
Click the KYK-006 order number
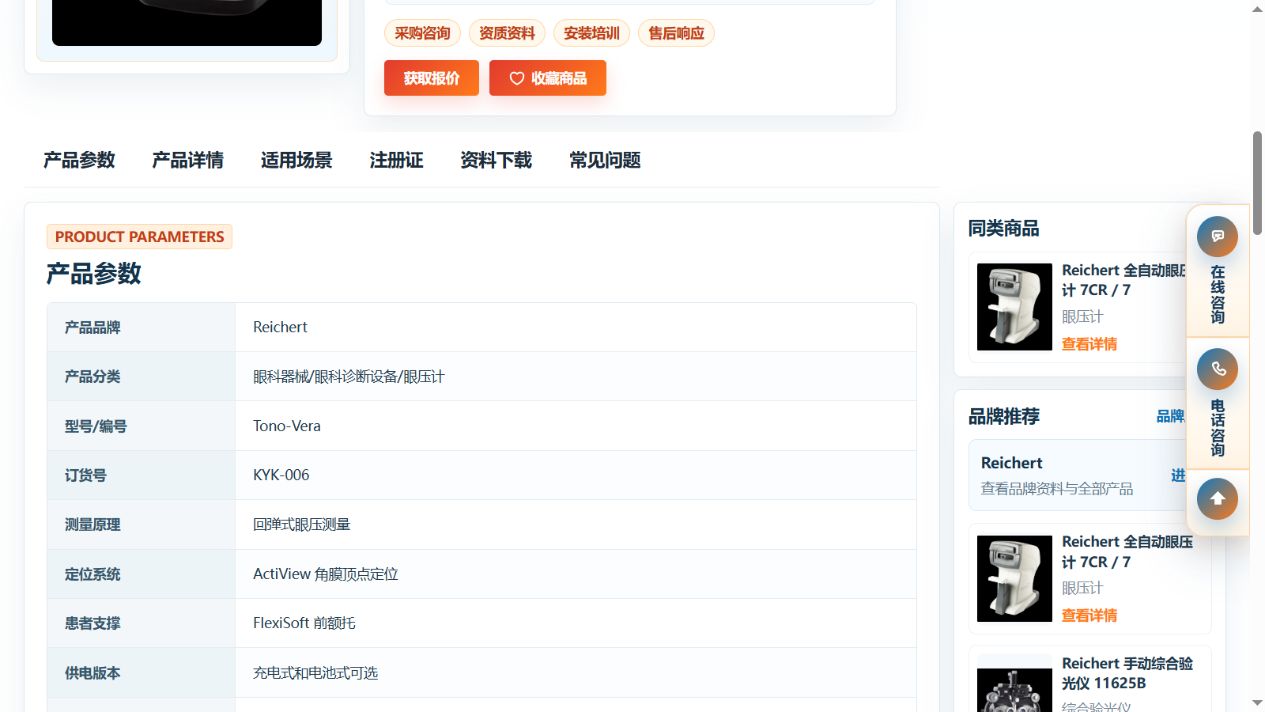(281, 475)
